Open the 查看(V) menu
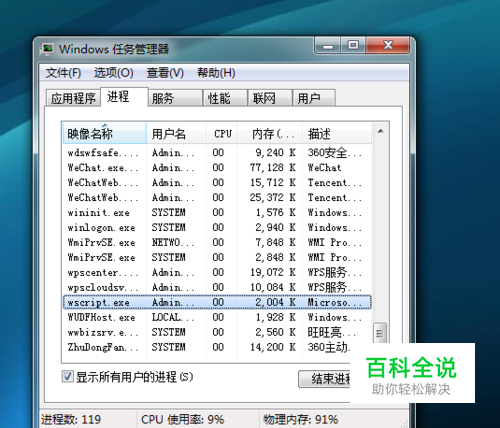This screenshot has width=500, height=428. 165,73
